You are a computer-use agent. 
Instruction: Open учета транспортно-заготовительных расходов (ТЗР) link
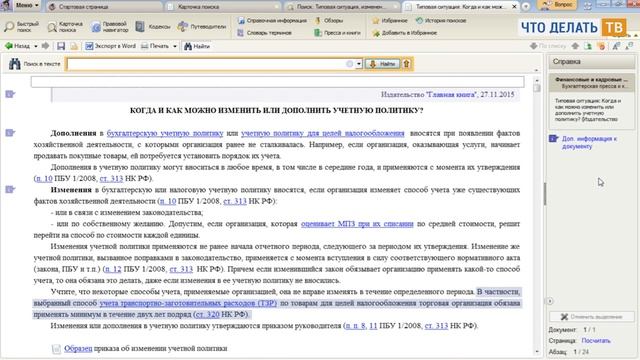pyautogui.click(x=188, y=303)
